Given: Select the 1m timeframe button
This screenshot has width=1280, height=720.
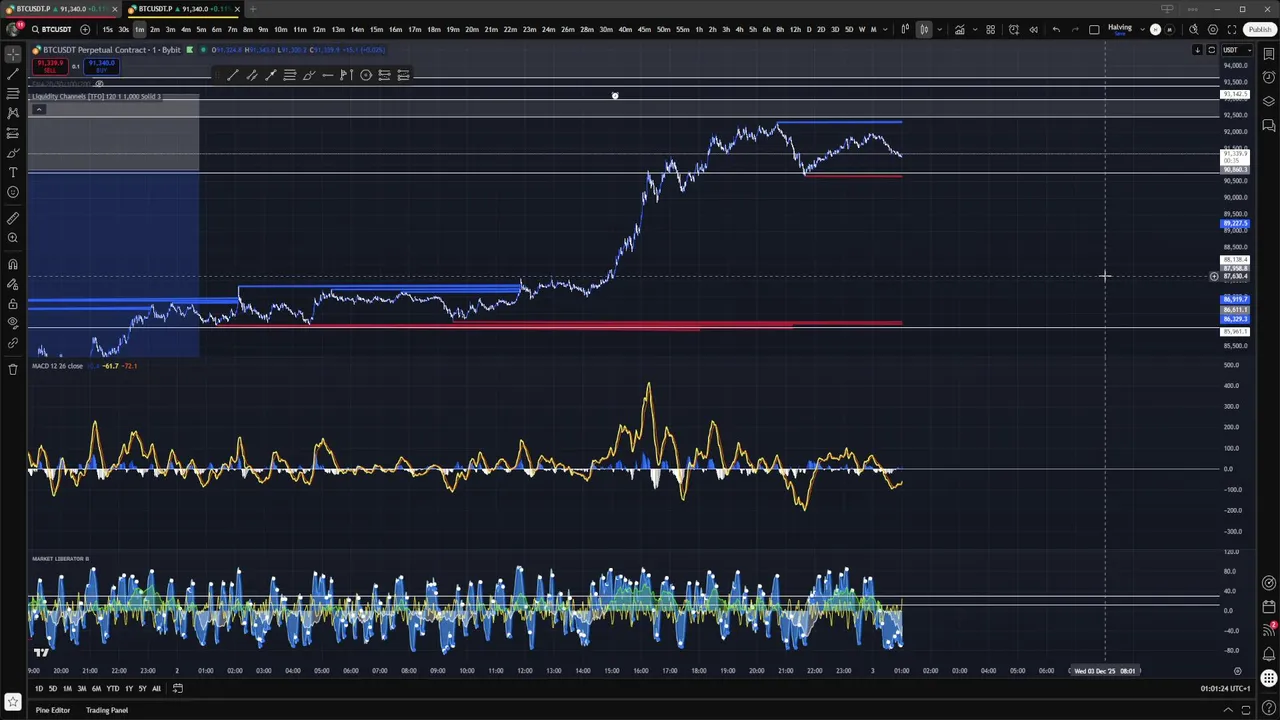Looking at the screenshot, I should (x=139, y=29).
